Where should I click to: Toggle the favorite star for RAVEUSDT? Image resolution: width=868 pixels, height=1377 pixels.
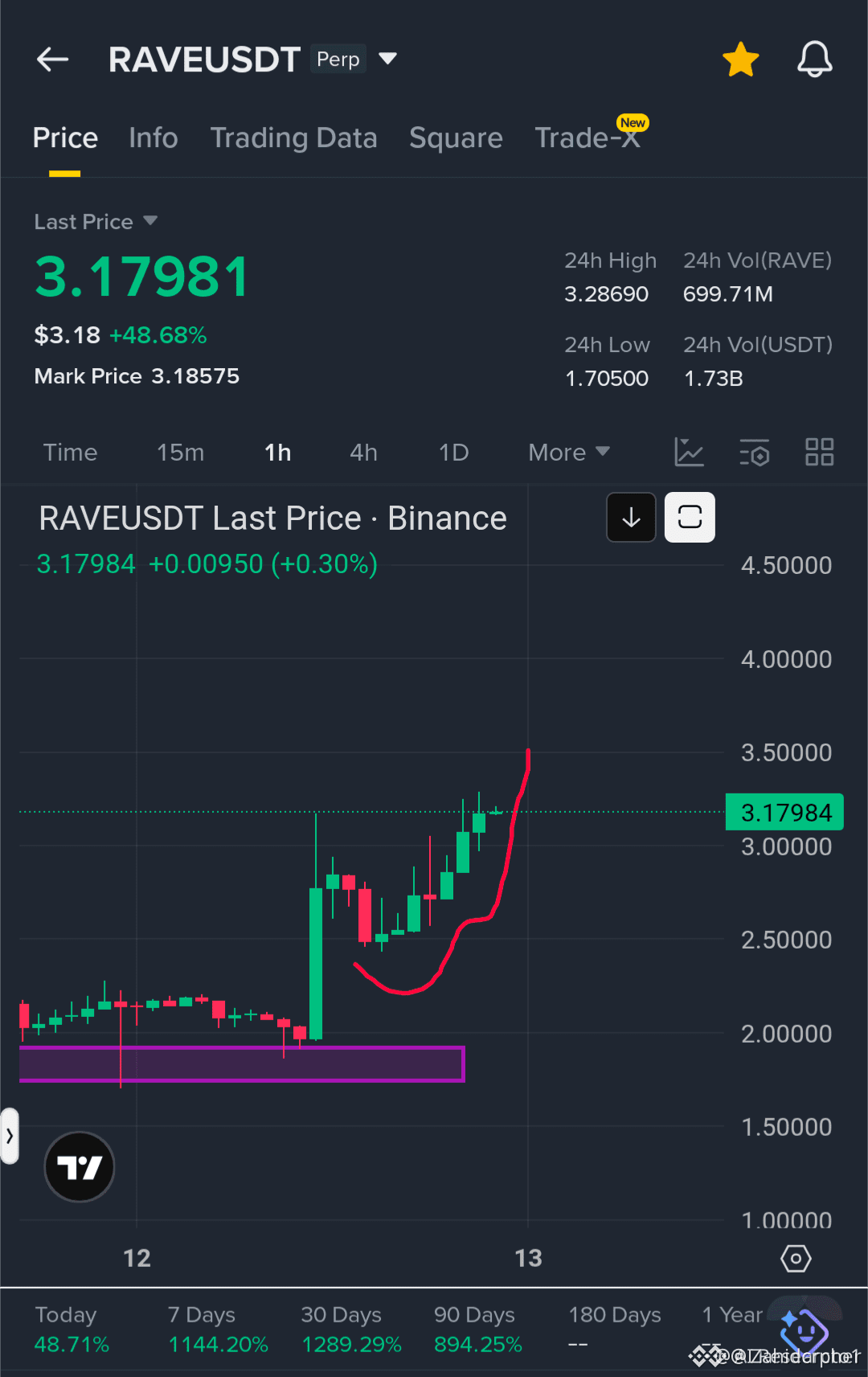coord(740,59)
